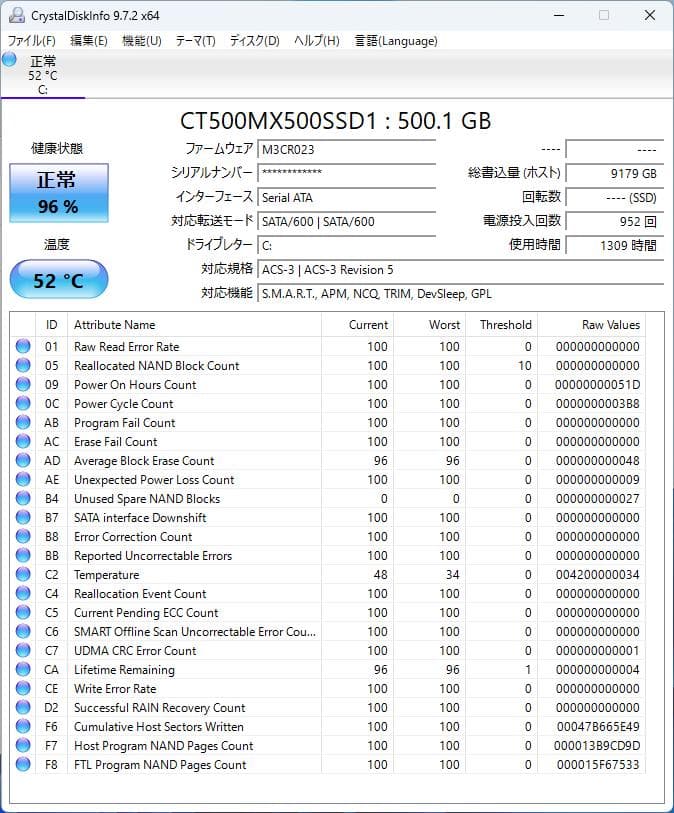Open the 機能(U) menu
Viewport: 674px width, 813px height.
coord(142,40)
